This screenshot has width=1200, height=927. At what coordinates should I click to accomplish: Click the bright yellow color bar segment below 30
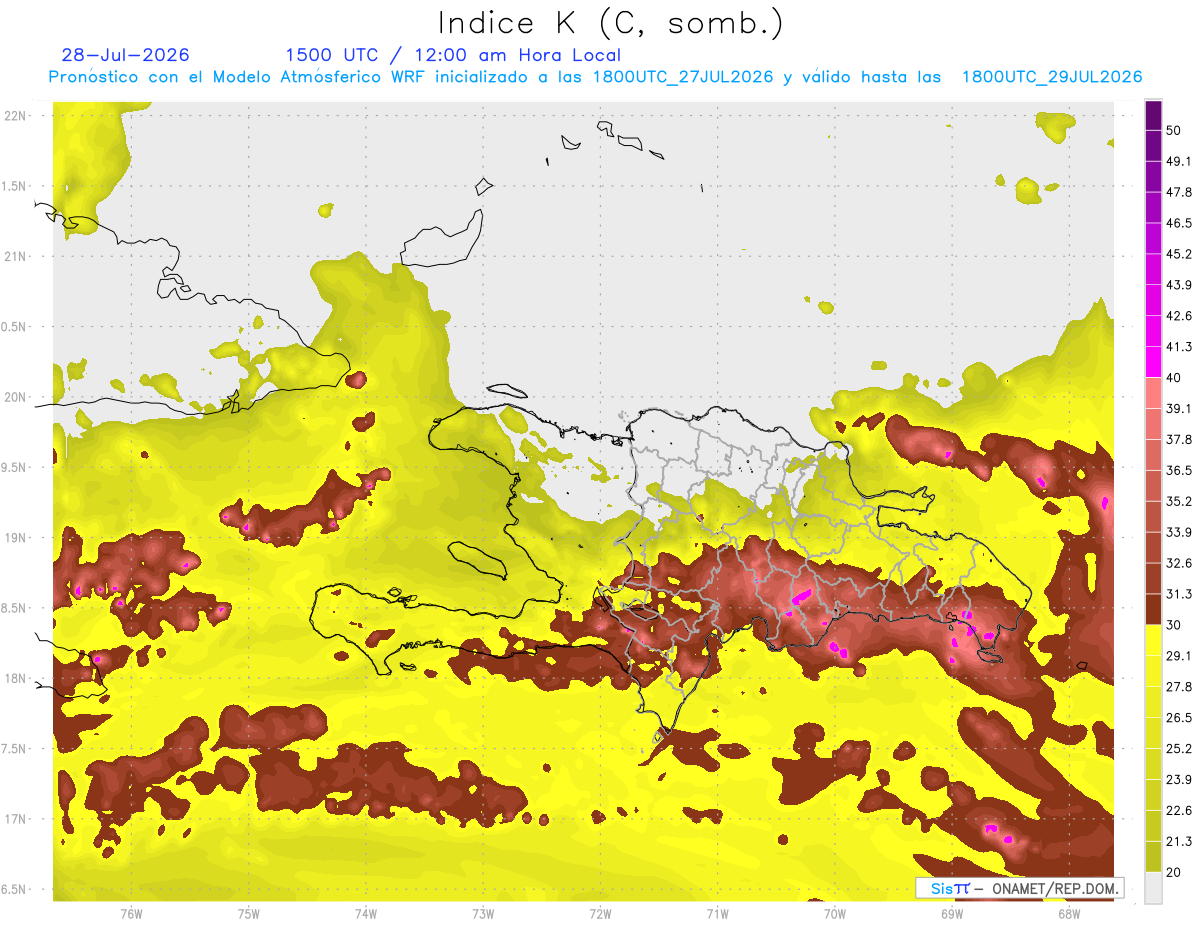(x=1153, y=640)
